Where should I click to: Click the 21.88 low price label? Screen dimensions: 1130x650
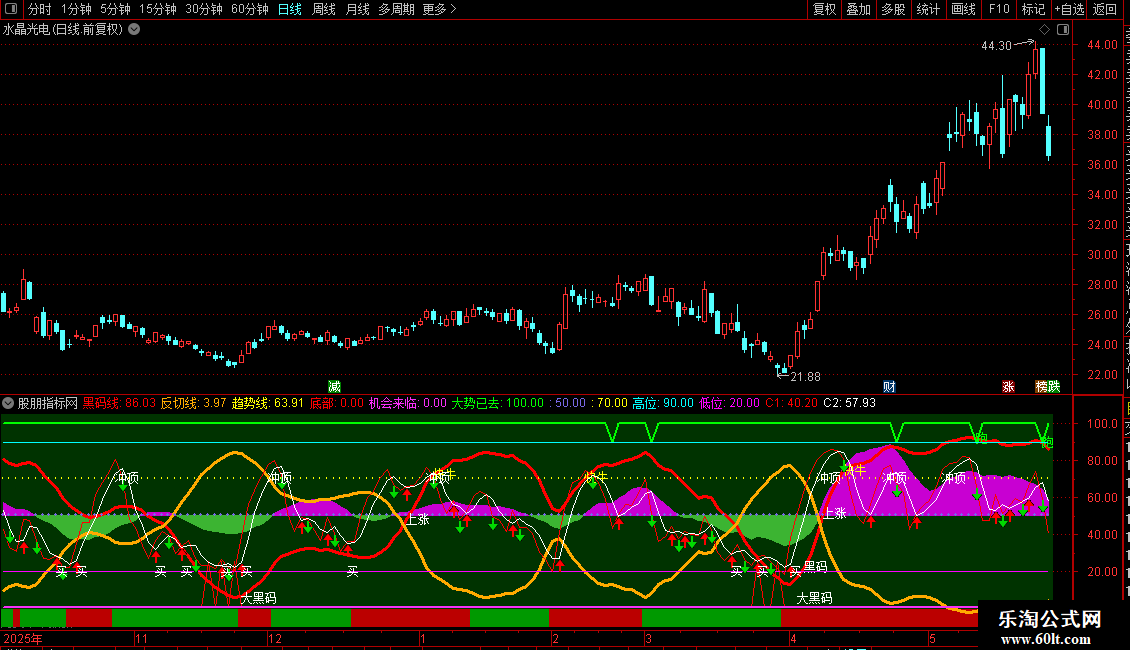pyautogui.click(x=805, y=376)
